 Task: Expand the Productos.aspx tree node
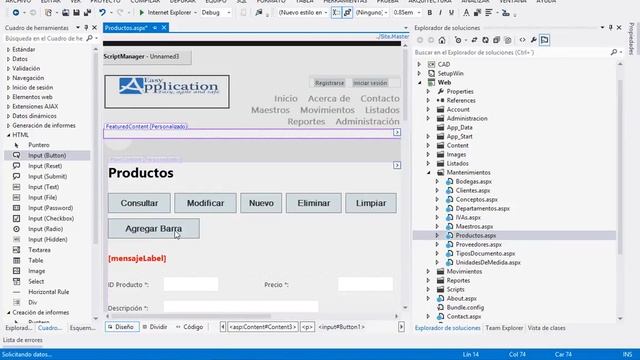click(437, 236)
